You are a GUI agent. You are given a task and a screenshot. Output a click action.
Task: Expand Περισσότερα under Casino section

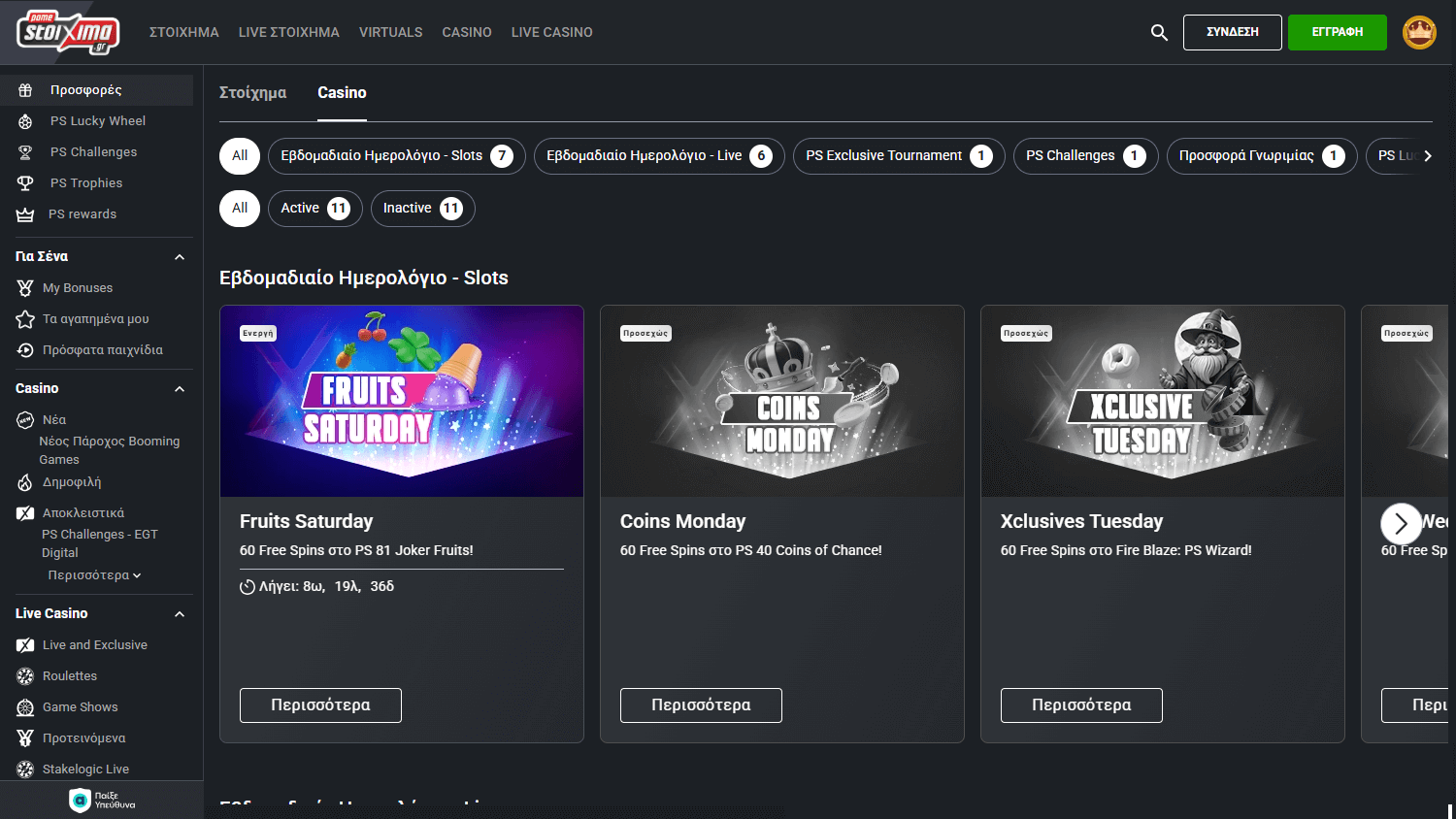(93, 574)
